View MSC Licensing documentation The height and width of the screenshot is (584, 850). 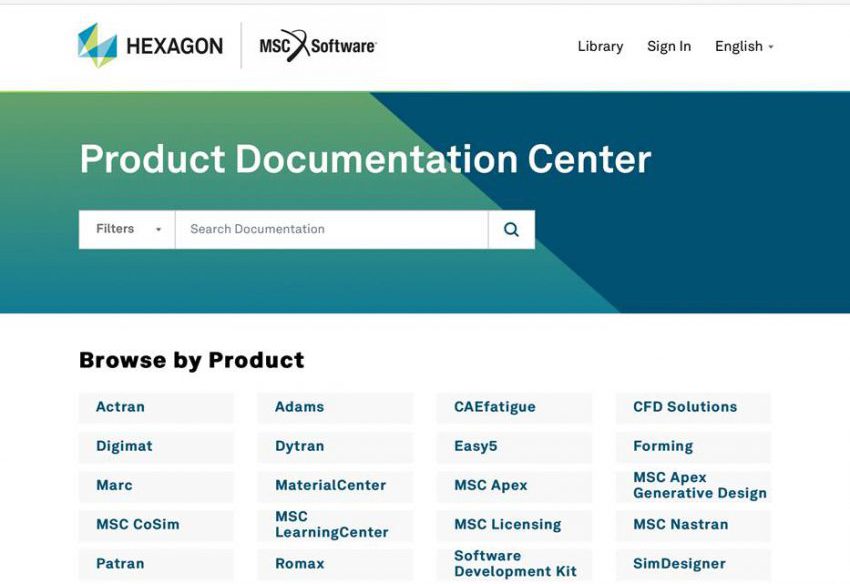pyautogui.click(x=514, y=525)
